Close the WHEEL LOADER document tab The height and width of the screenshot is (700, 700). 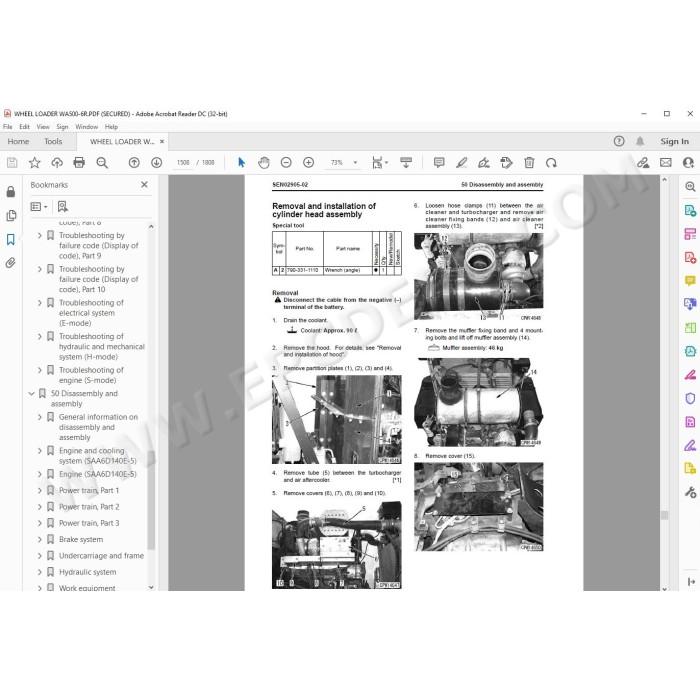point(162,142)
